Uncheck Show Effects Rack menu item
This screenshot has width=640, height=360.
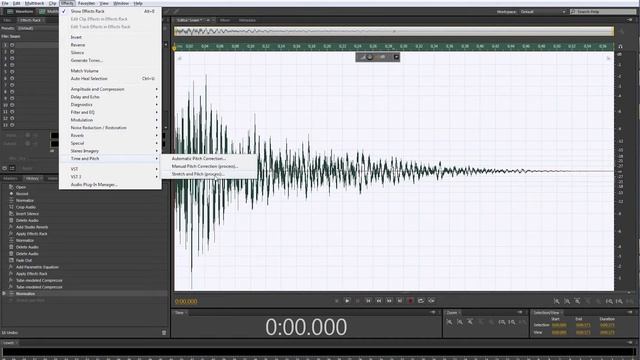110,11
